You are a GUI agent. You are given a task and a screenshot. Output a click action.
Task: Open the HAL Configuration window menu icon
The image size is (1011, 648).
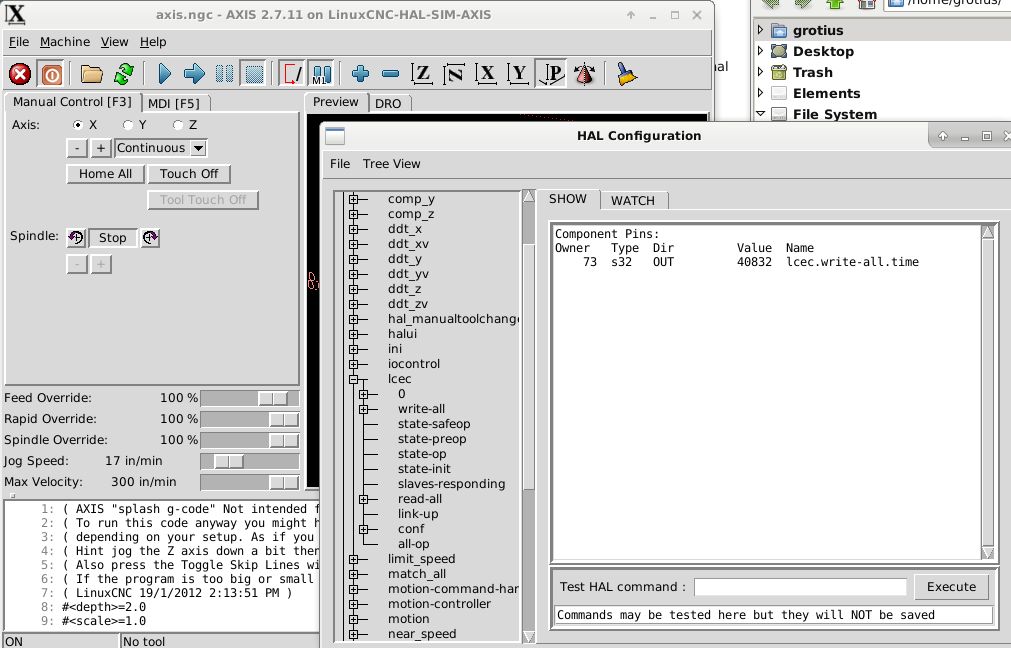click(335, 136)
